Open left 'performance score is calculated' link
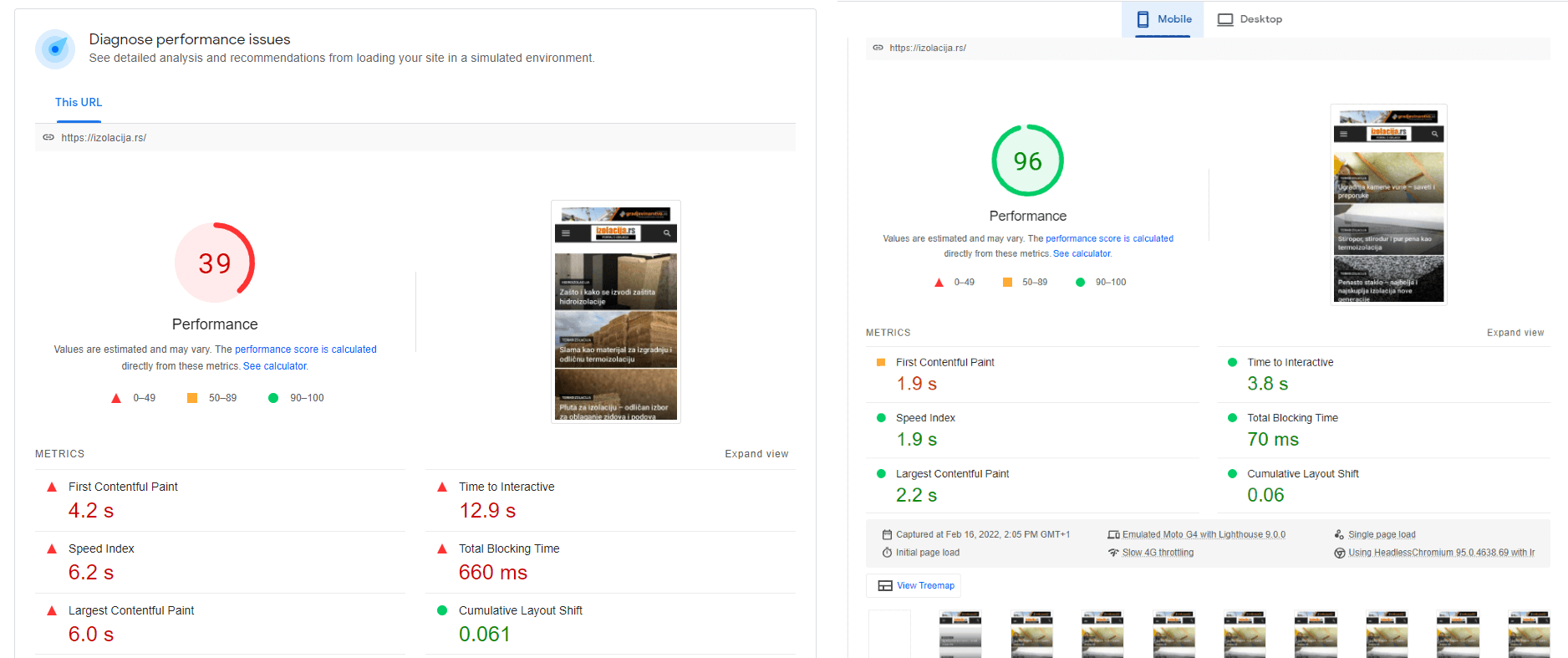 pos(306,349)
